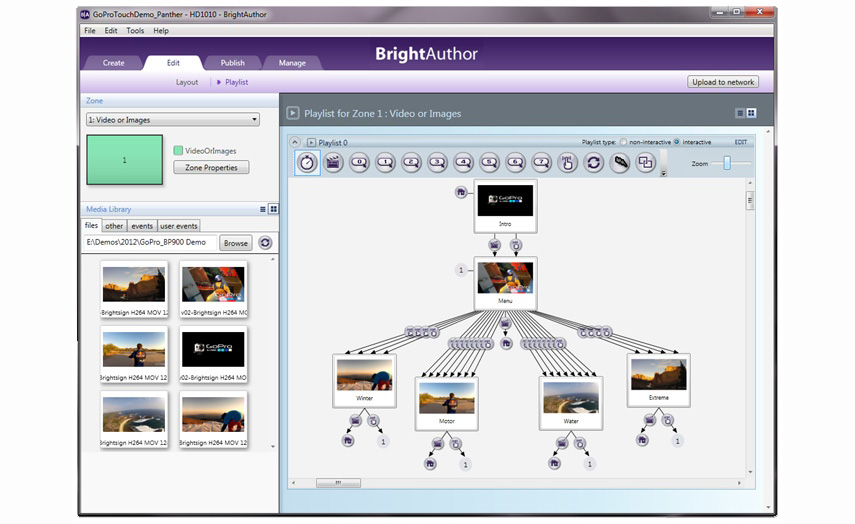
Task: Switch Media Library to grid view
Action: [x=274, y=209]
